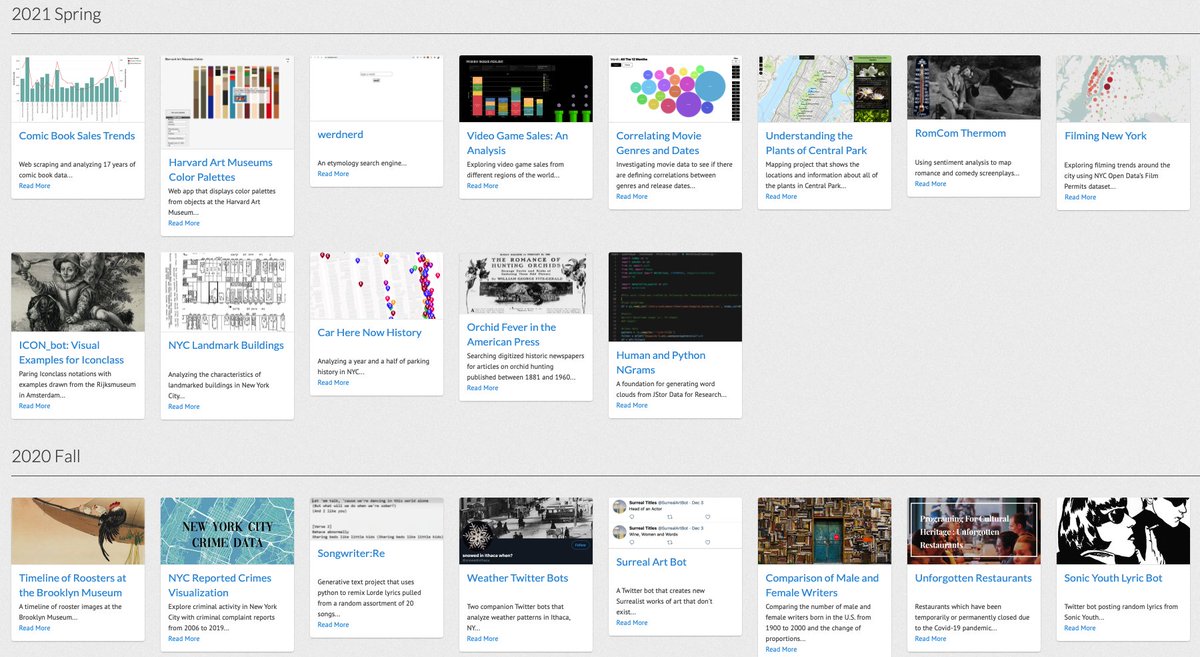
Task: Read More about Filming New York
Action: pyautogui.click(x=1080, y=196)
